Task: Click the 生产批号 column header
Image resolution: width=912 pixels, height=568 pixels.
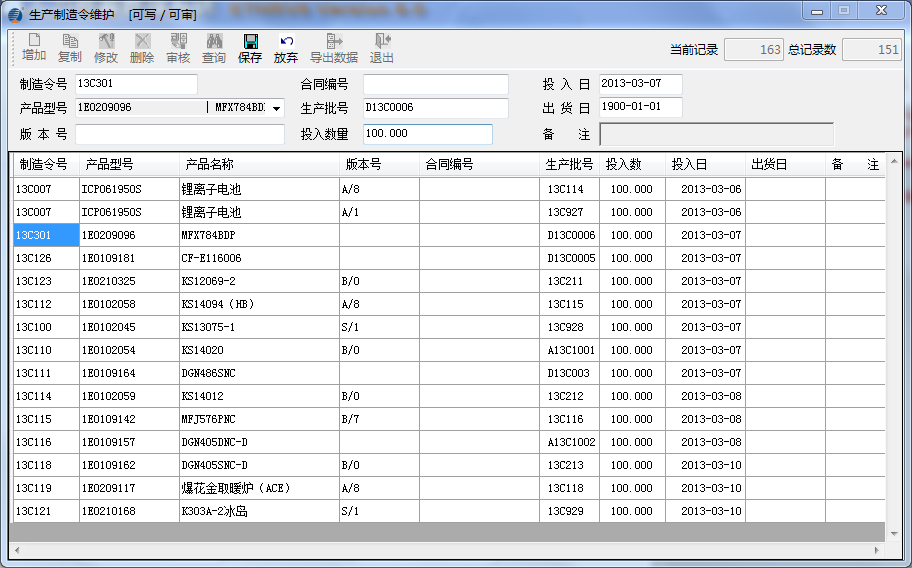Action: point(569,164)
